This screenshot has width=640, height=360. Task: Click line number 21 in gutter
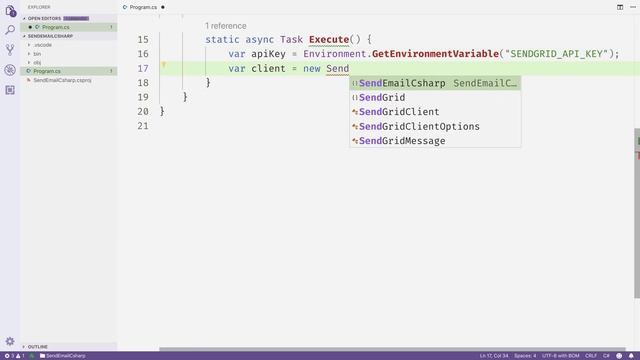tap(143, 126)
